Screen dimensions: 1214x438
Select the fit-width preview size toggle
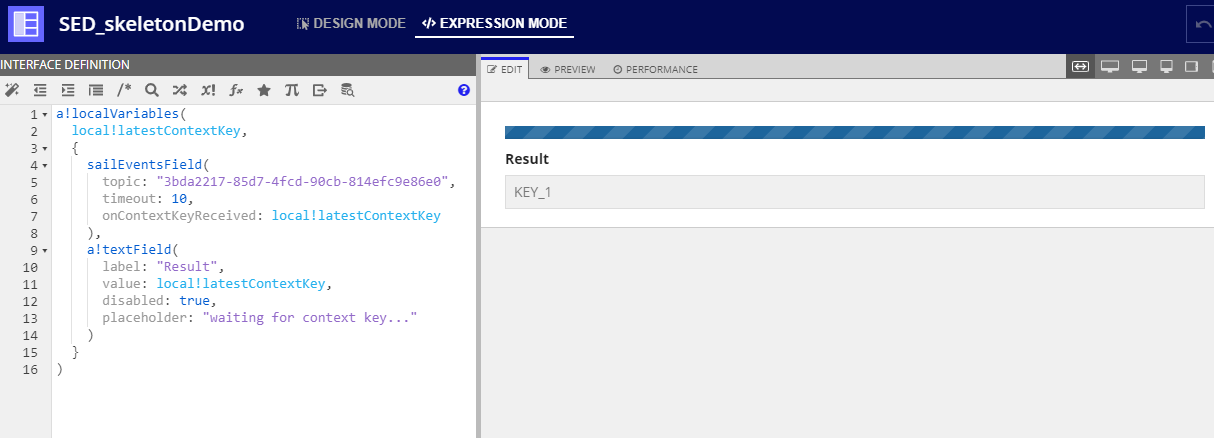(x=1080, y=67)
